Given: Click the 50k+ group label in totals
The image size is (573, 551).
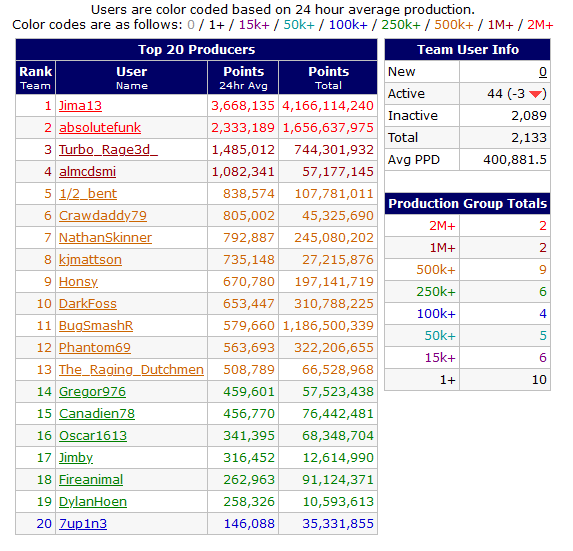Looking at the screenshot, I should pyautogui.click(x=440, y=335).
